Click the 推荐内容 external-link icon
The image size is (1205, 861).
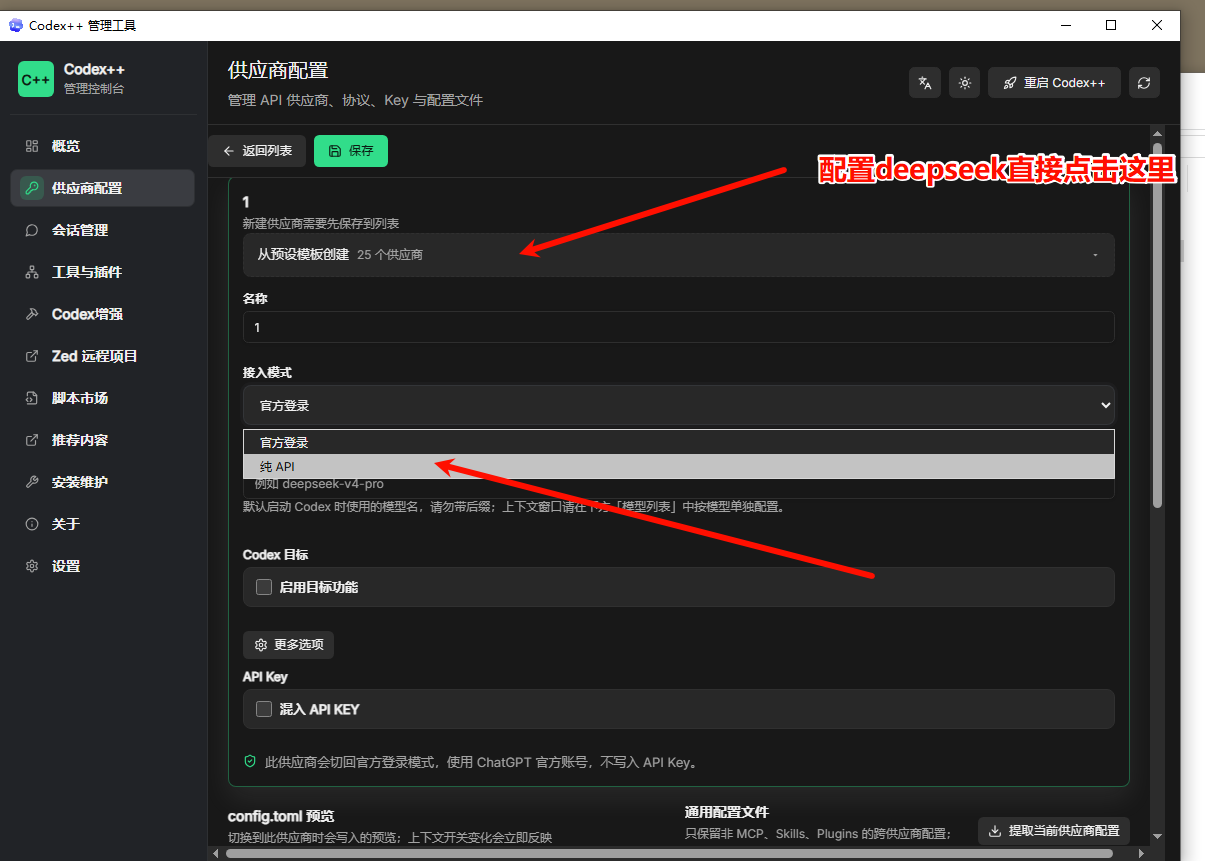(x=32, y=440)
